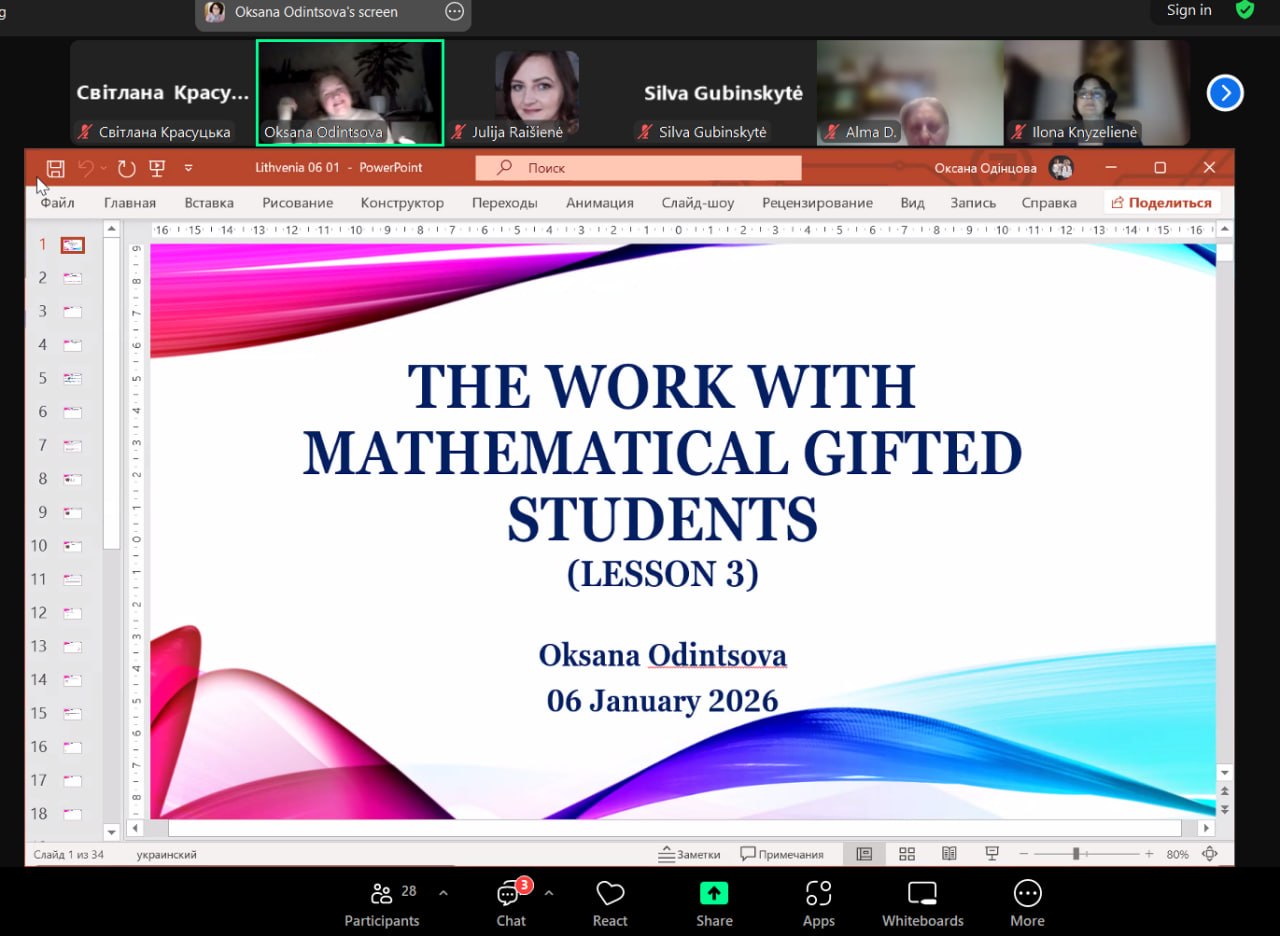Open the Анимация ribbon tab
The width and height of the screenshot is (1280, 936).
(x=600, y=203)
